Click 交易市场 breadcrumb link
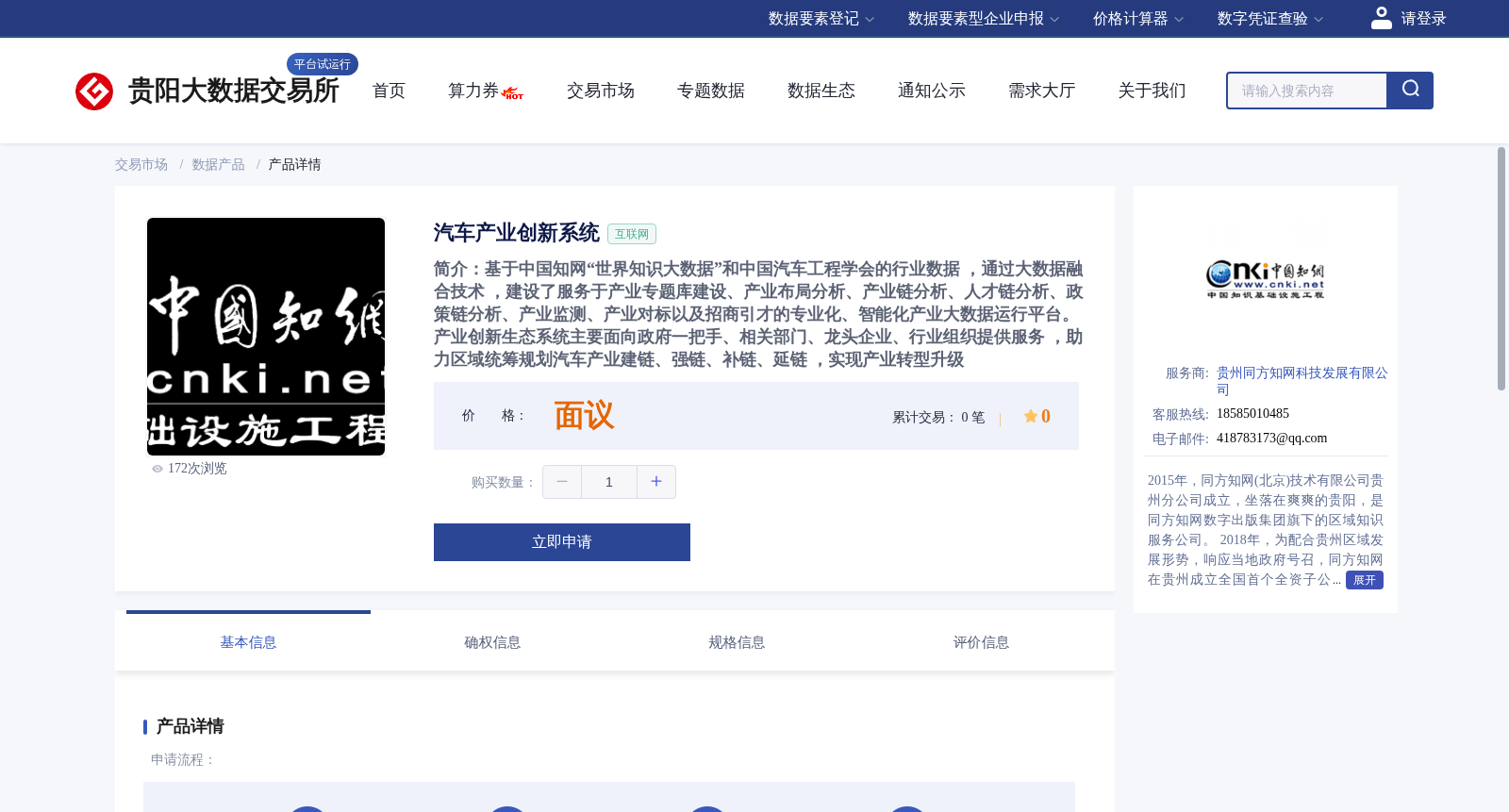The width and height of the screenshot is (1509, 812). (141, 165)
